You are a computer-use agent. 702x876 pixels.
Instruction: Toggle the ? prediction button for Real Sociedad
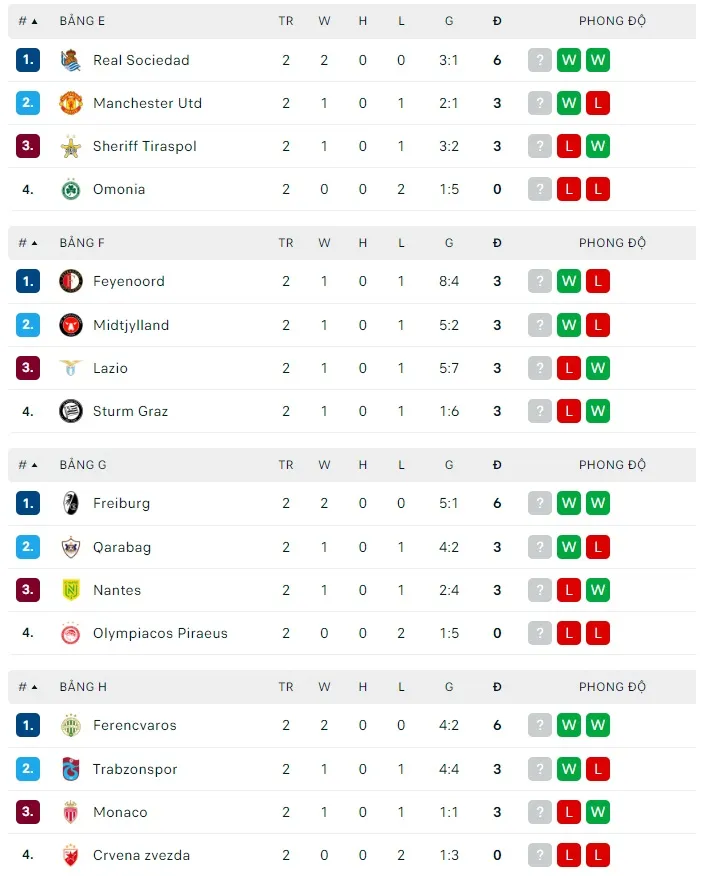tap(540, 60)
